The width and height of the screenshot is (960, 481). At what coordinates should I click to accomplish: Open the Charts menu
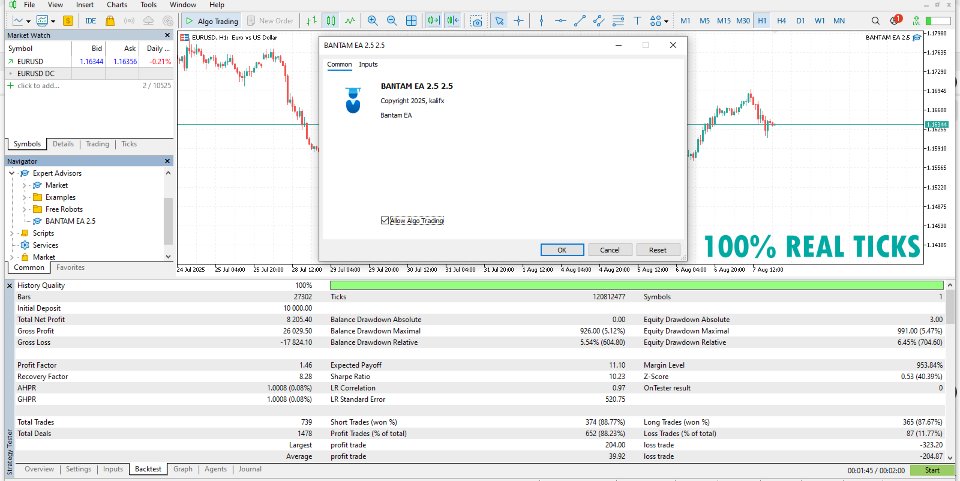tap(116, 4)
